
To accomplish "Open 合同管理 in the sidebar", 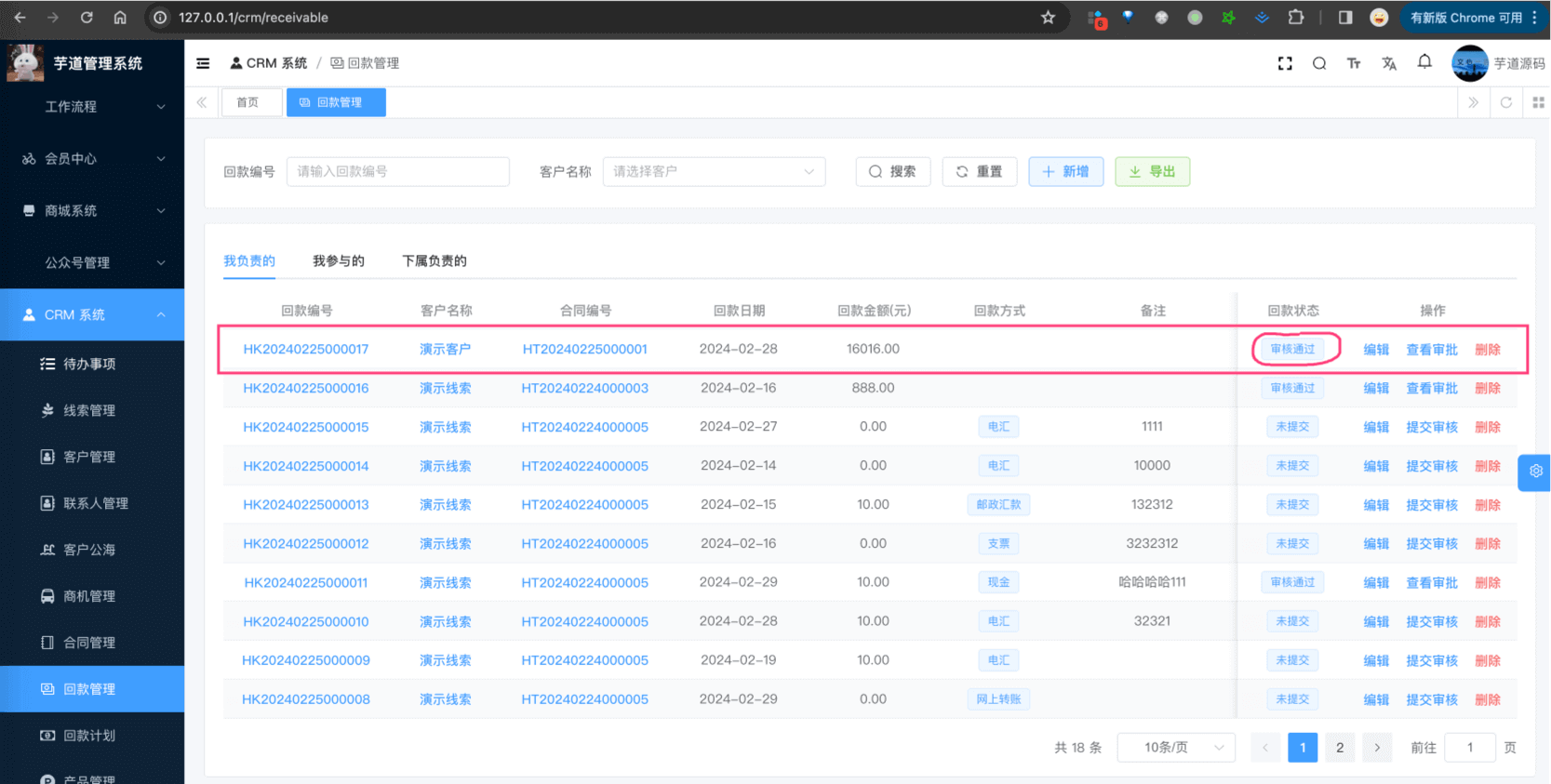I will tap(89, 643).
